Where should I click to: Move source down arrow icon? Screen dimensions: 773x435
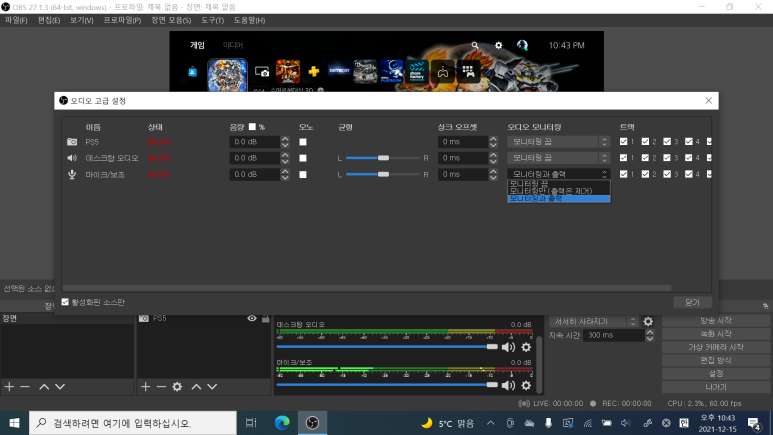coord(212,387)
